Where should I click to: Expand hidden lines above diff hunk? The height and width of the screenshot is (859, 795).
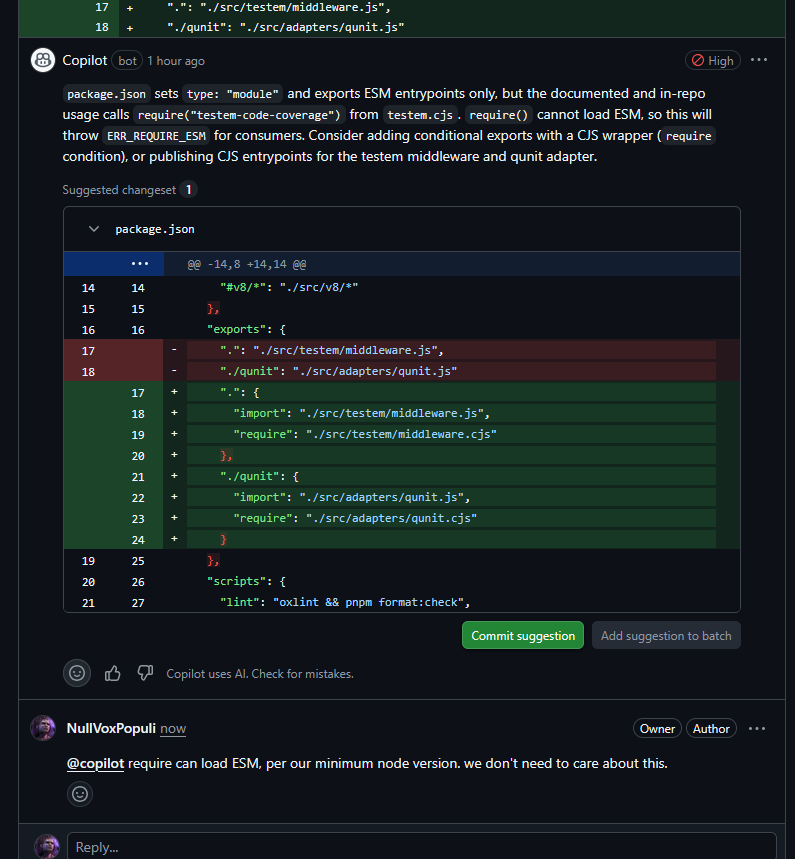pos(140,264)
